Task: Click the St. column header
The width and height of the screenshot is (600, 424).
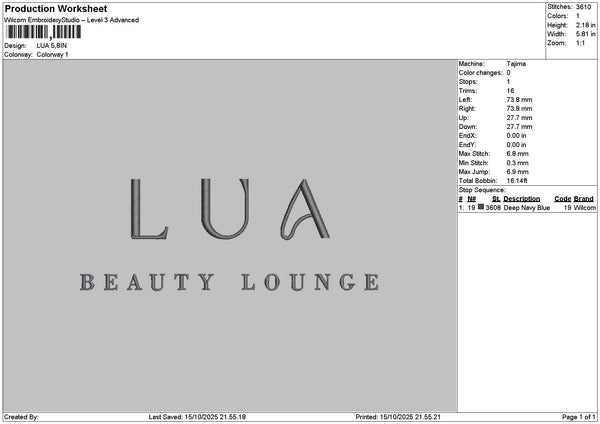Action: click(x=496, y=199)
